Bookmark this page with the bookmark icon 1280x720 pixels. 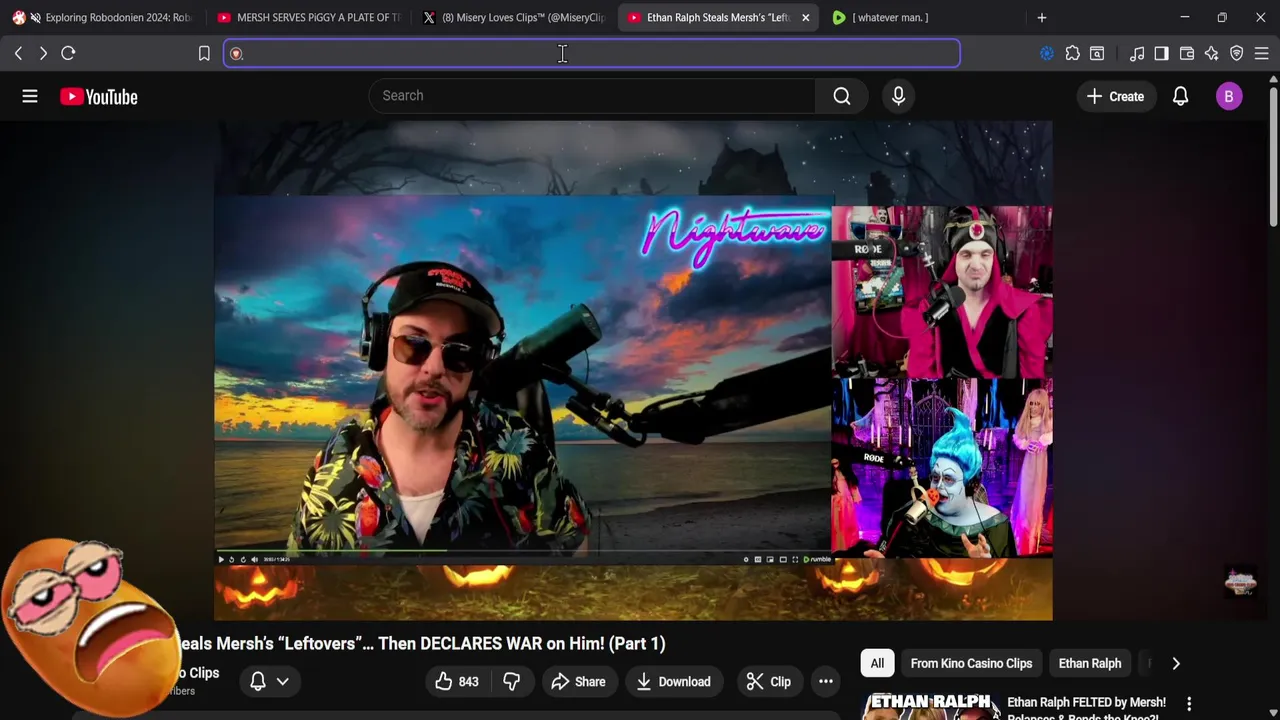204,53
